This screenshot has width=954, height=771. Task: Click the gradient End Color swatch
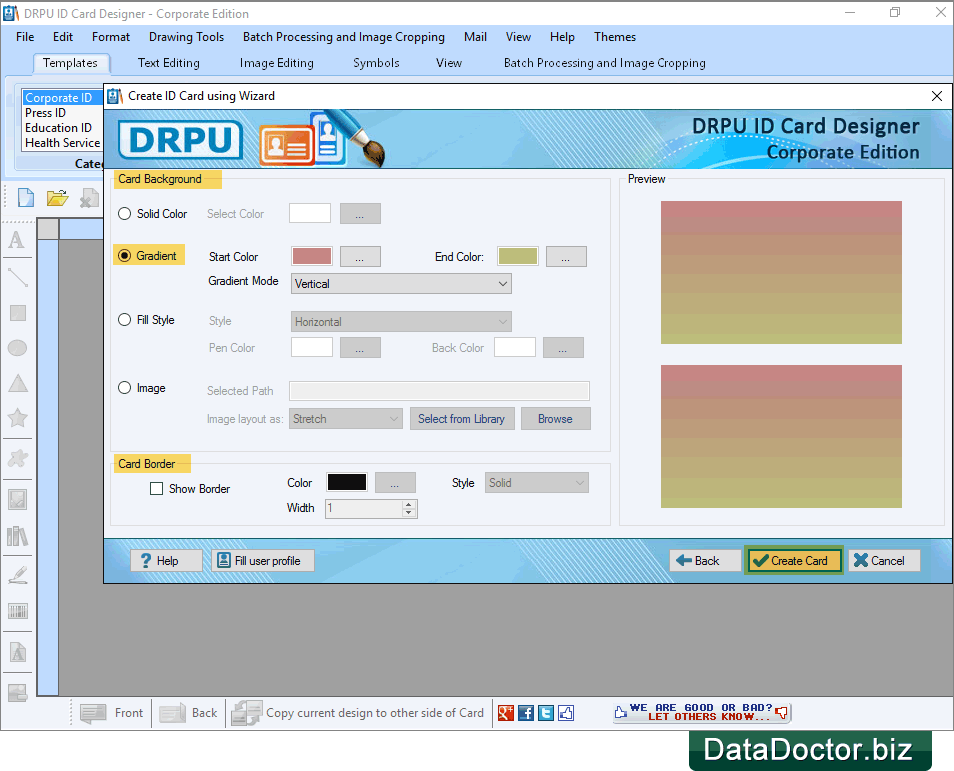tap(518, 256)
